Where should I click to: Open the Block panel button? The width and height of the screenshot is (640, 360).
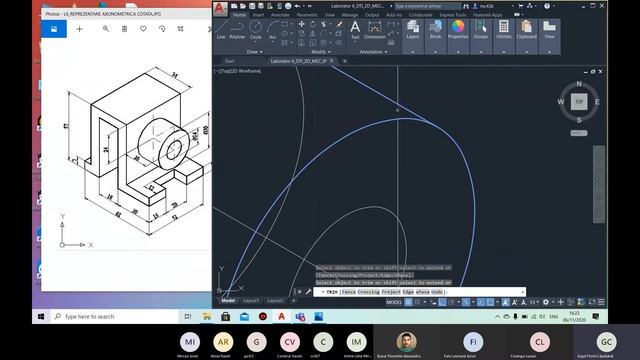pyautogui.click(x=435, y=29)
